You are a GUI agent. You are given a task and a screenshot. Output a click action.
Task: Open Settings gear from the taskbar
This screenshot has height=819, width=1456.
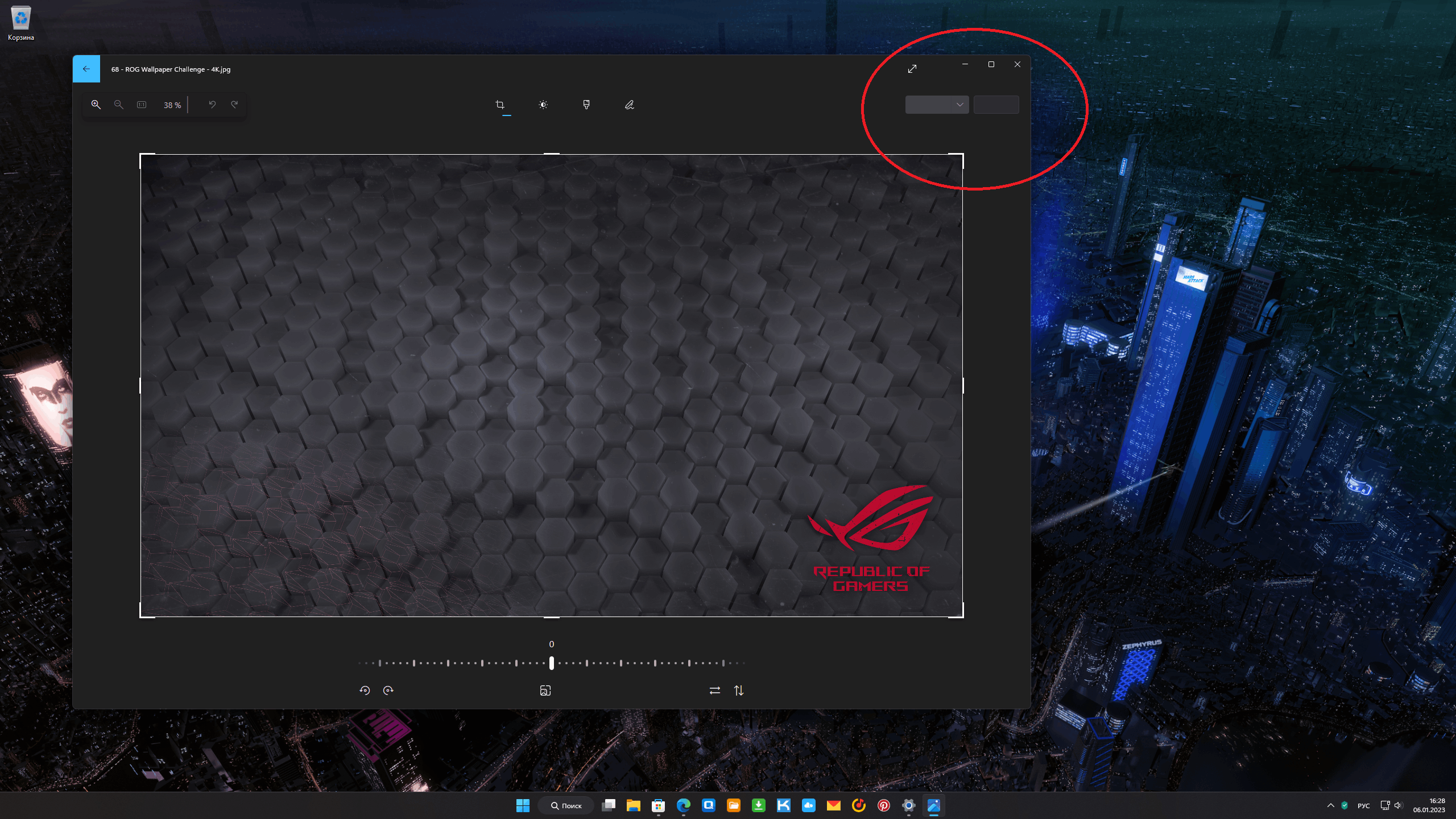(909, 805)
